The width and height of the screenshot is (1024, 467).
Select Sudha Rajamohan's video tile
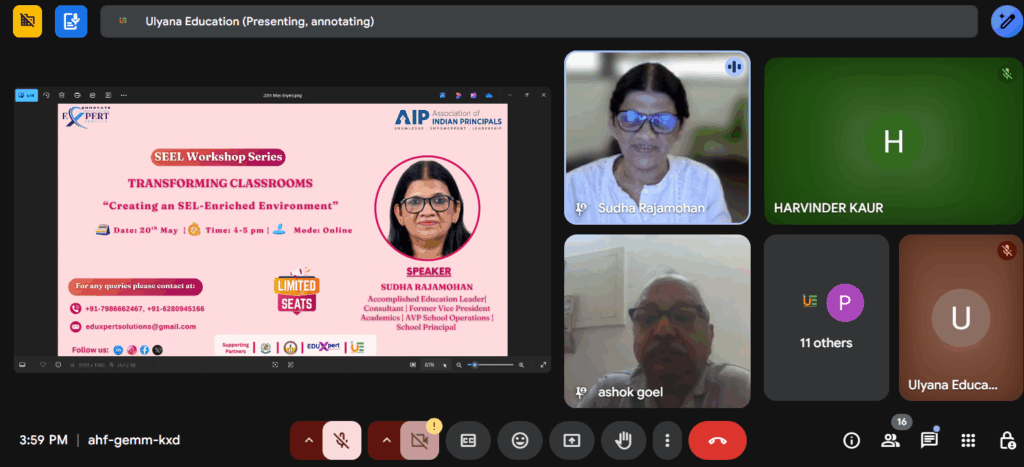(x=656, y=137)
